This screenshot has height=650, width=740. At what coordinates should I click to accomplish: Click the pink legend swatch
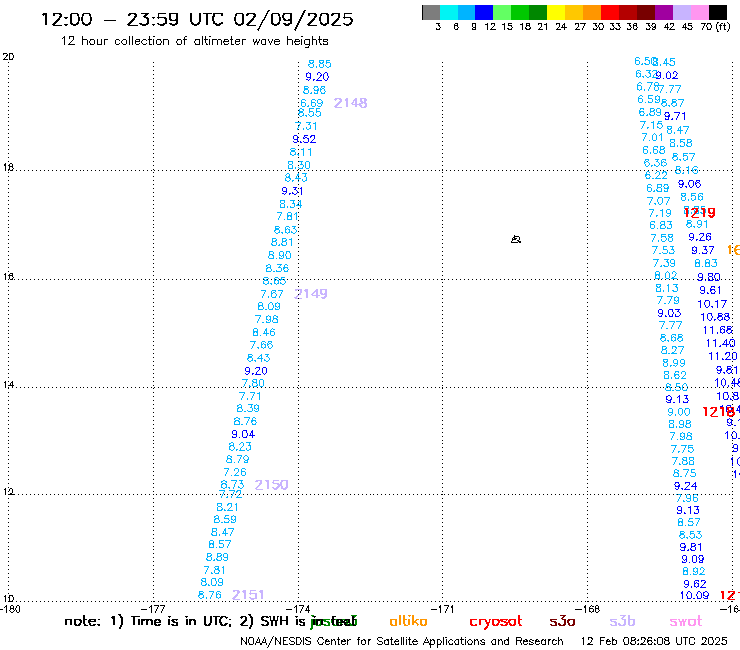click(699, 12)
